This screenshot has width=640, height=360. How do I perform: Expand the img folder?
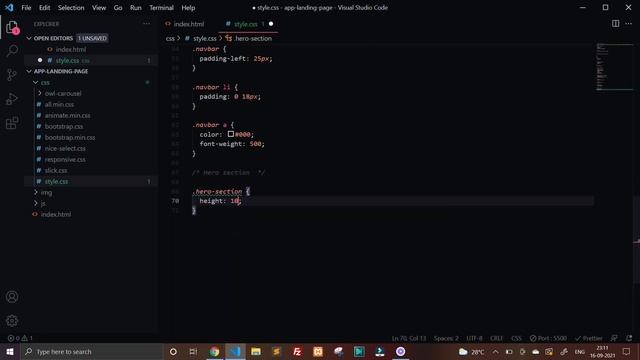click(36, 192)
